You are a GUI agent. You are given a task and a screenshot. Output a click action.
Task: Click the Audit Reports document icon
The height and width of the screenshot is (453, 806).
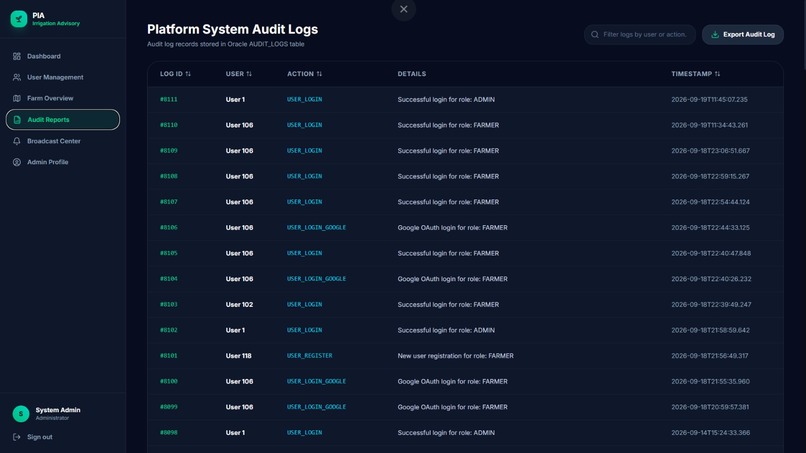[17, 119]
